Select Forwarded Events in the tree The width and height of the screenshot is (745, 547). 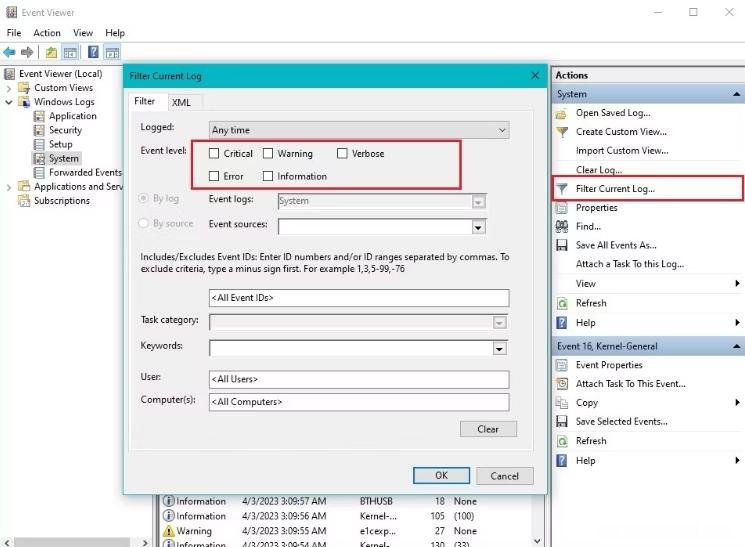pos(85,173)
